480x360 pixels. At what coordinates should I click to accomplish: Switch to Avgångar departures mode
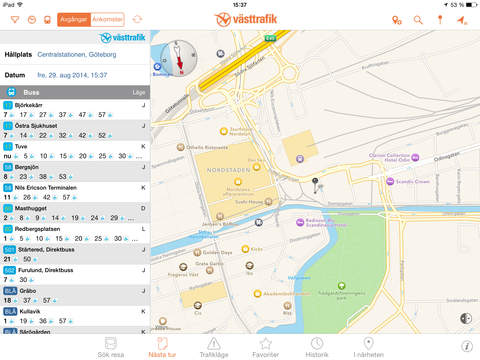[x=74, y=19]
